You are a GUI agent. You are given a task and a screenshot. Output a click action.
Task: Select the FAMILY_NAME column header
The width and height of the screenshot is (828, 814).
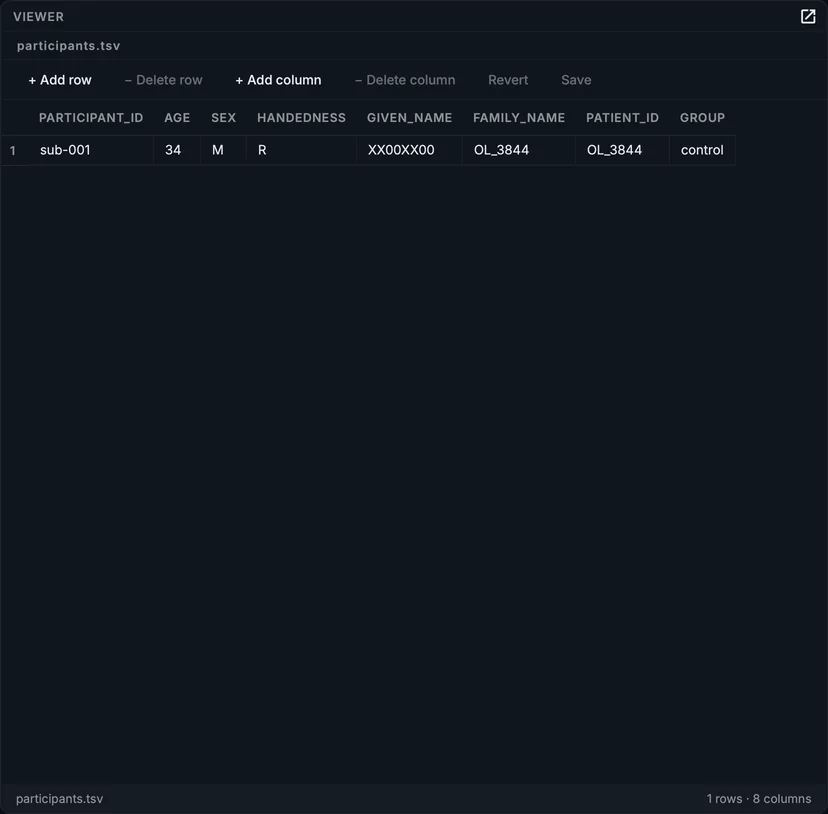point(519,118)
